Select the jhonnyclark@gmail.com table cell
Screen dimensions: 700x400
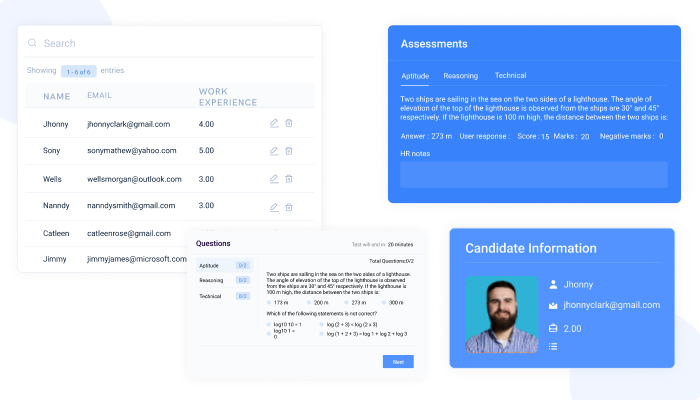tap(129, 124)
